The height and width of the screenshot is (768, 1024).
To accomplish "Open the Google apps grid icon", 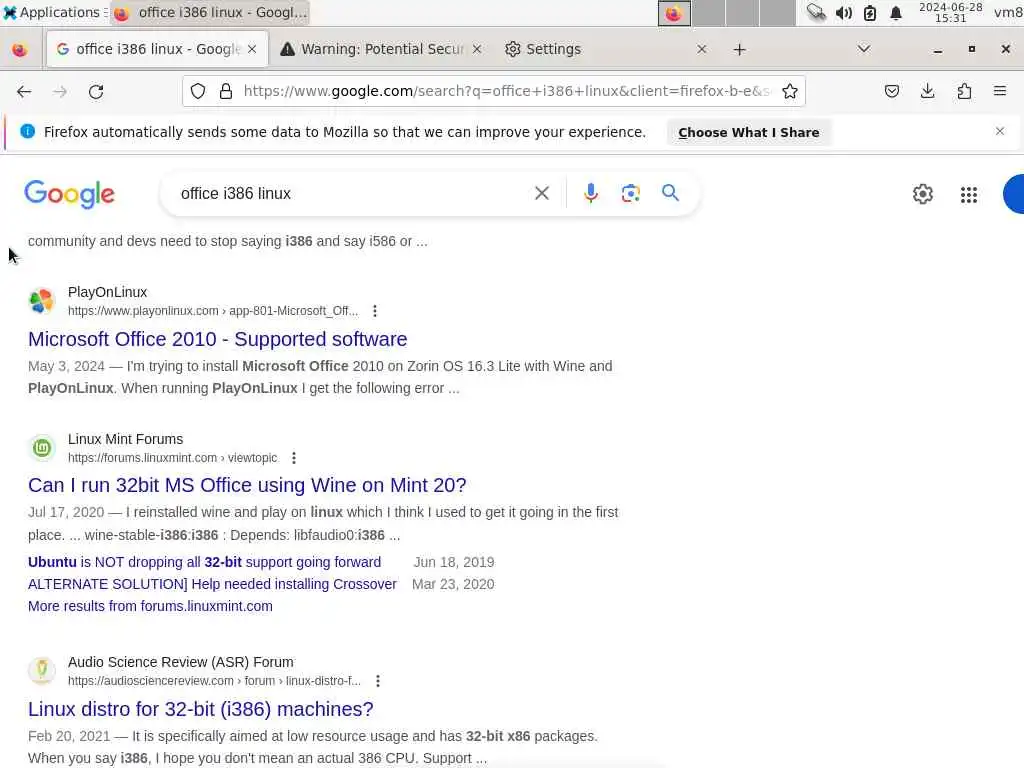I will tap(968, 195).
